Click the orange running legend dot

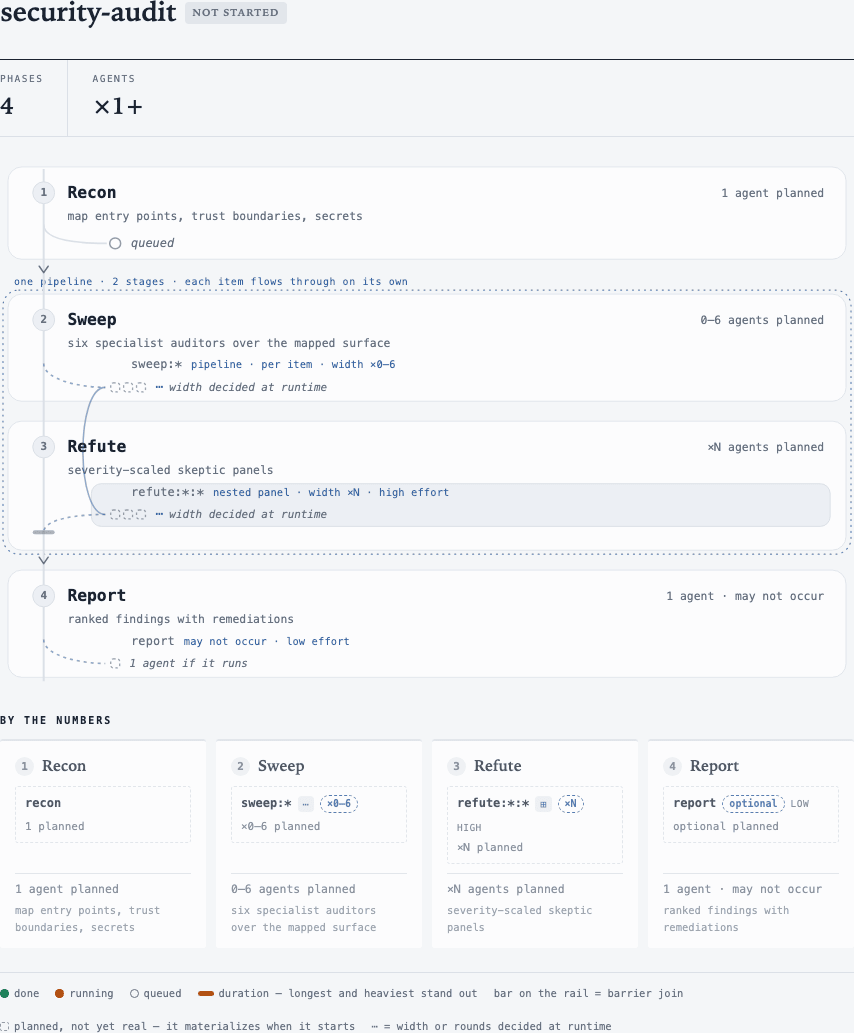59,993
